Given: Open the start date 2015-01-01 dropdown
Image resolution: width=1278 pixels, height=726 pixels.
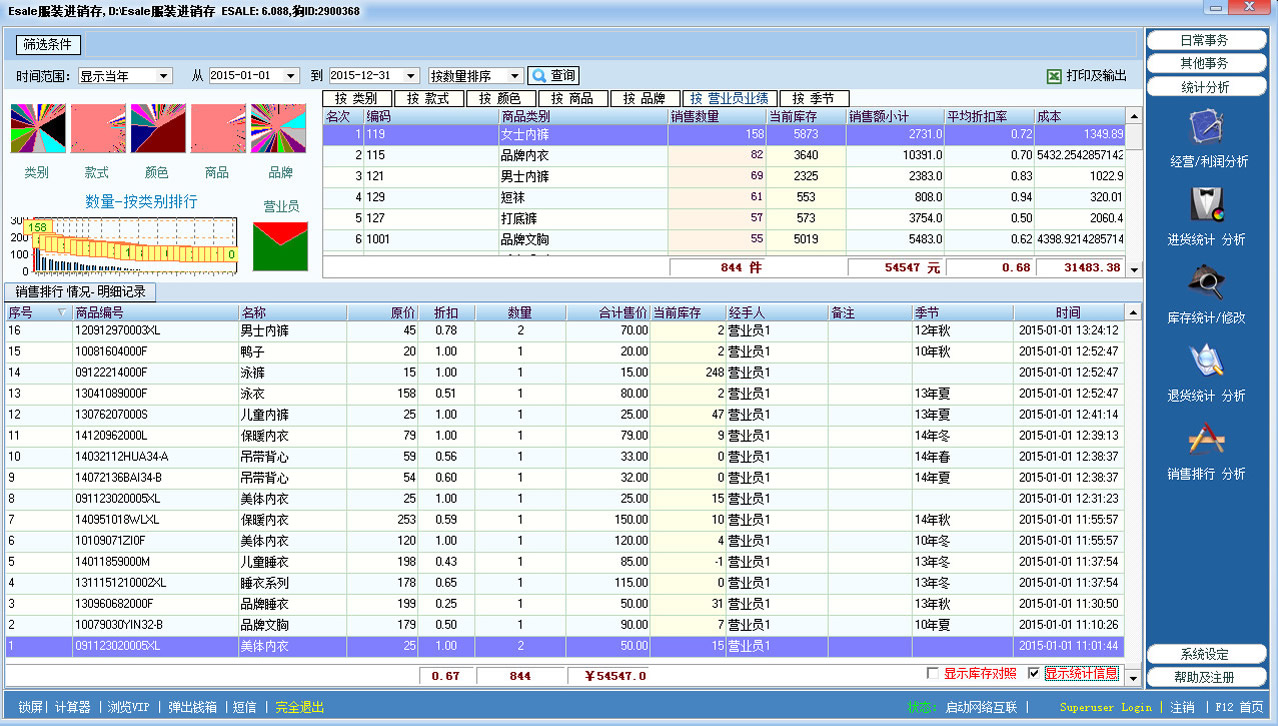Looking at the screenshot, I should [x=291, y=76].
